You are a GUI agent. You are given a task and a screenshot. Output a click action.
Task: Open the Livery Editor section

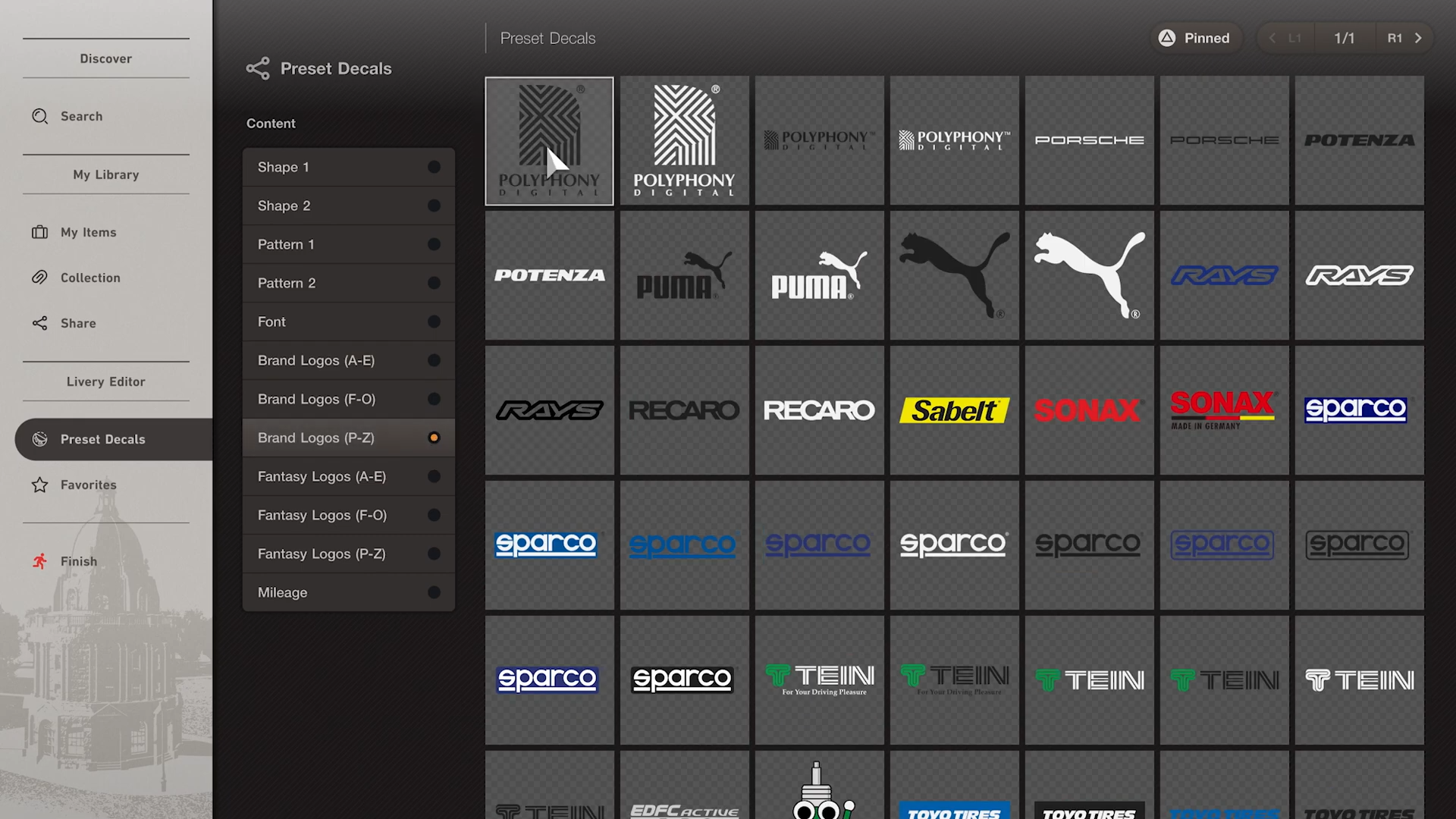coord(106,381)
